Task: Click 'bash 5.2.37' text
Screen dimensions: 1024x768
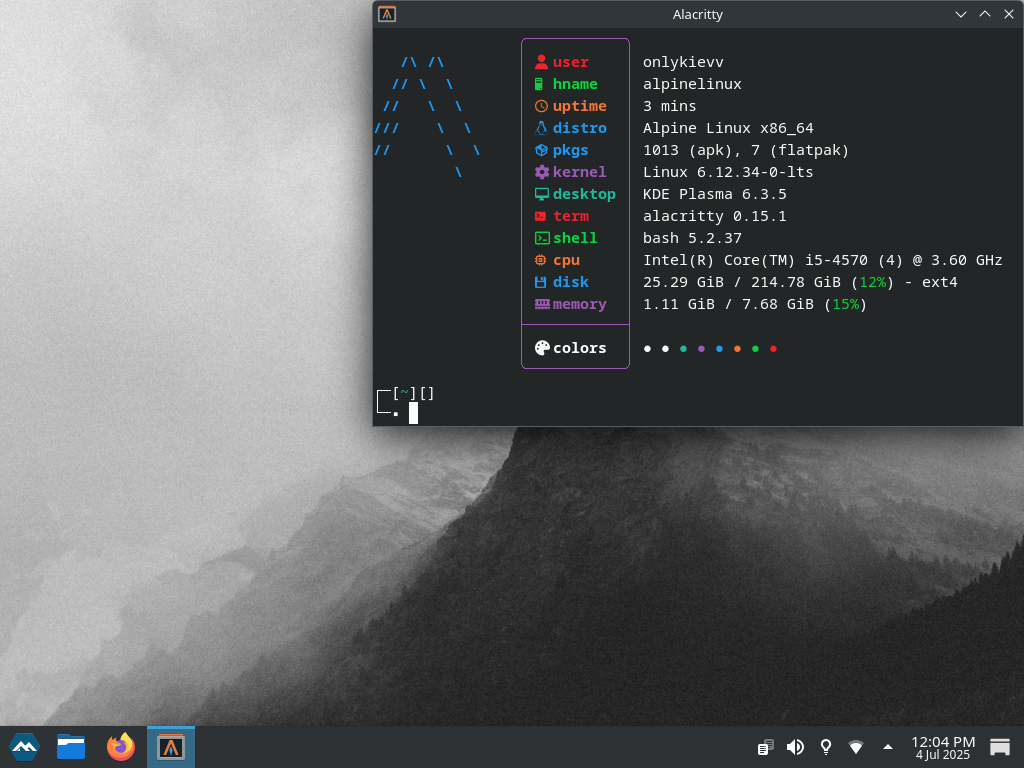Action: pos(692,238)
